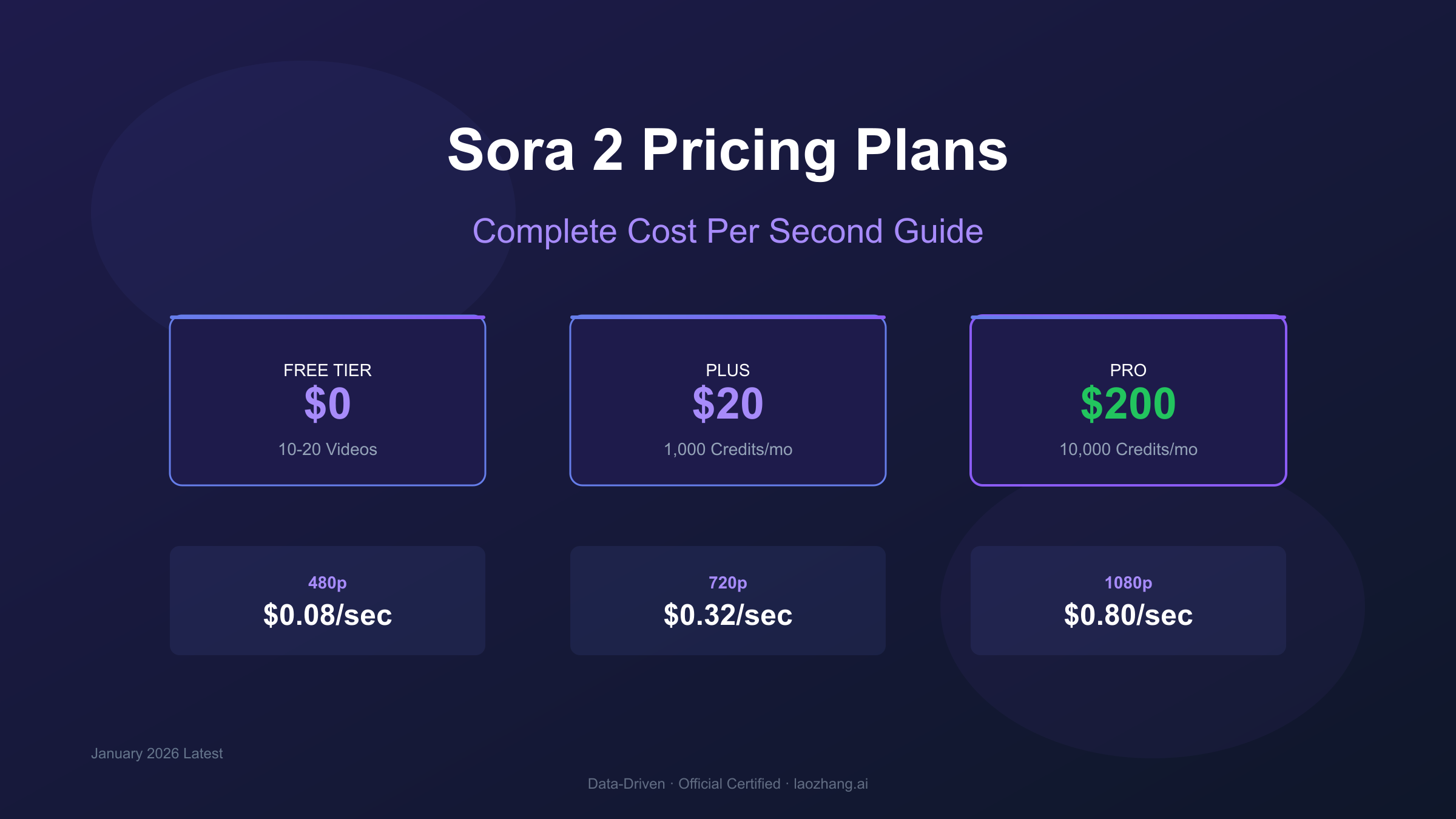1456x819 pixels.
Task: Click the 10,000 Credits/mo text
Action: (1128, 450)
